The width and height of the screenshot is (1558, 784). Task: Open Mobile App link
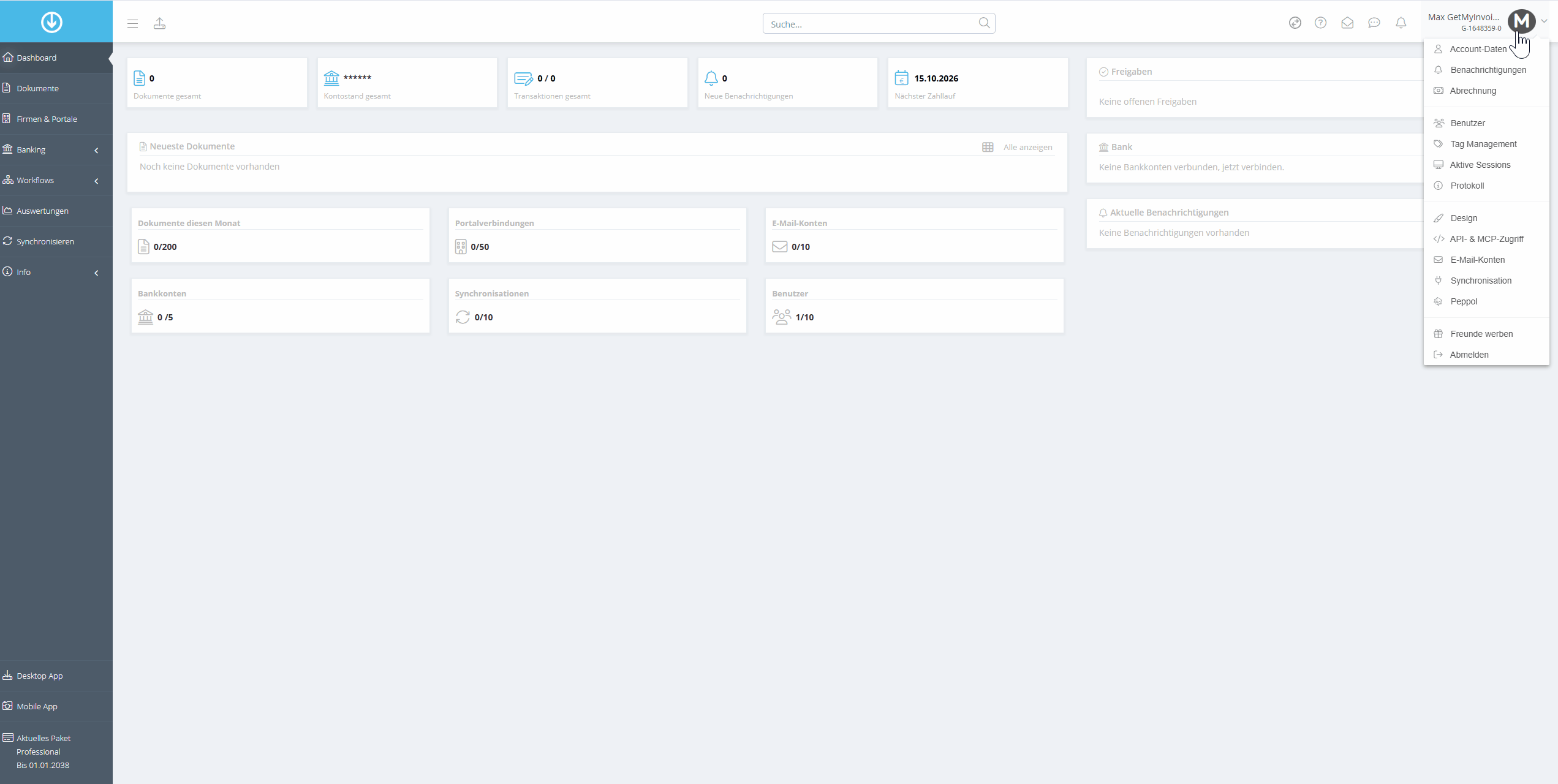pos(56,706)
